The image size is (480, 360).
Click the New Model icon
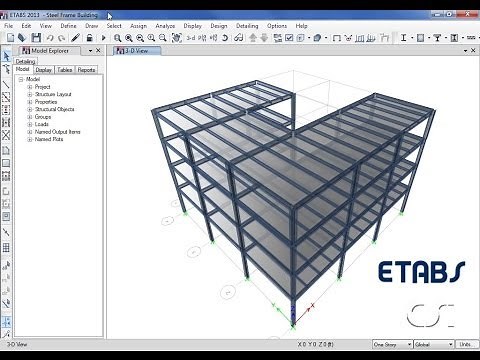(10, 38)
